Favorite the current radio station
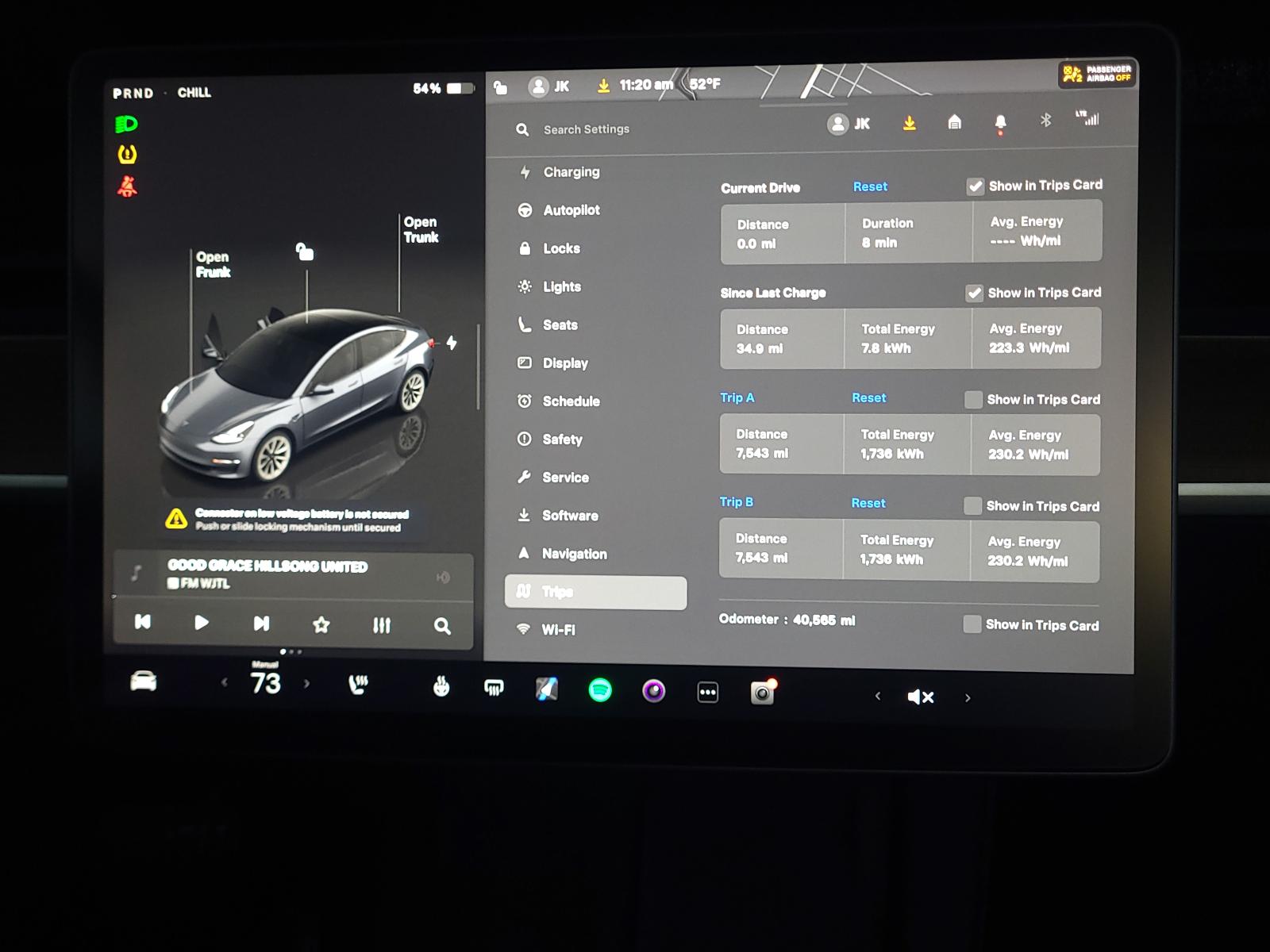Image resolution: width=1270 pixels, height=952 pixels. [321, 625]
